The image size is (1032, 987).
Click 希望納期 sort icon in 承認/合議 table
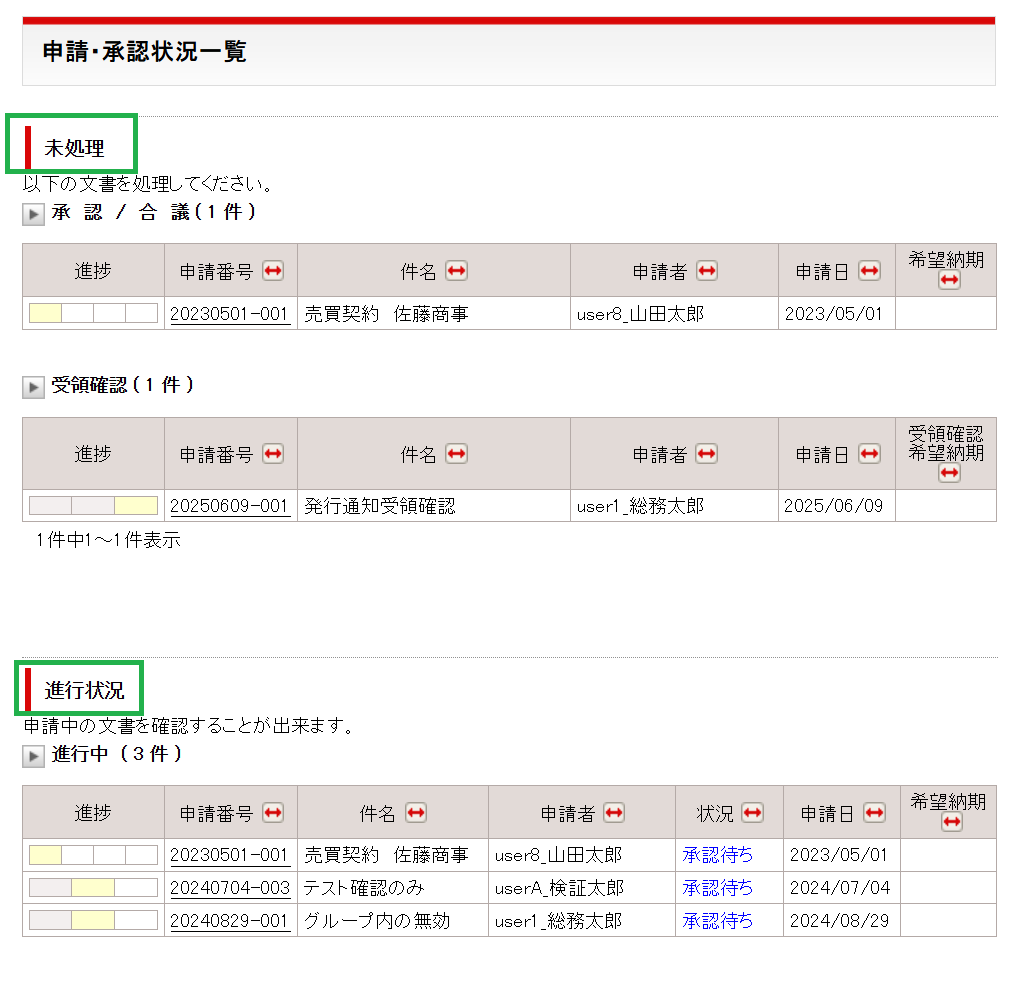point(949,281)
